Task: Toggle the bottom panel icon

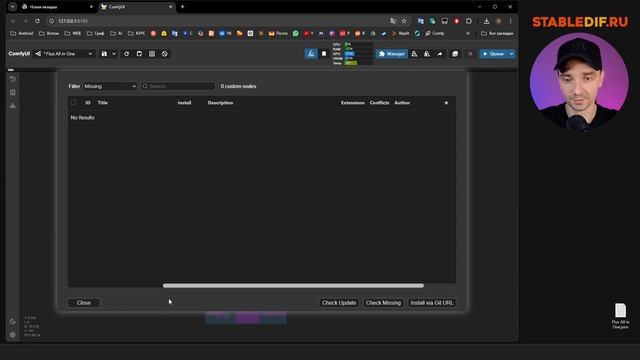Action: (x=455, y=54)
